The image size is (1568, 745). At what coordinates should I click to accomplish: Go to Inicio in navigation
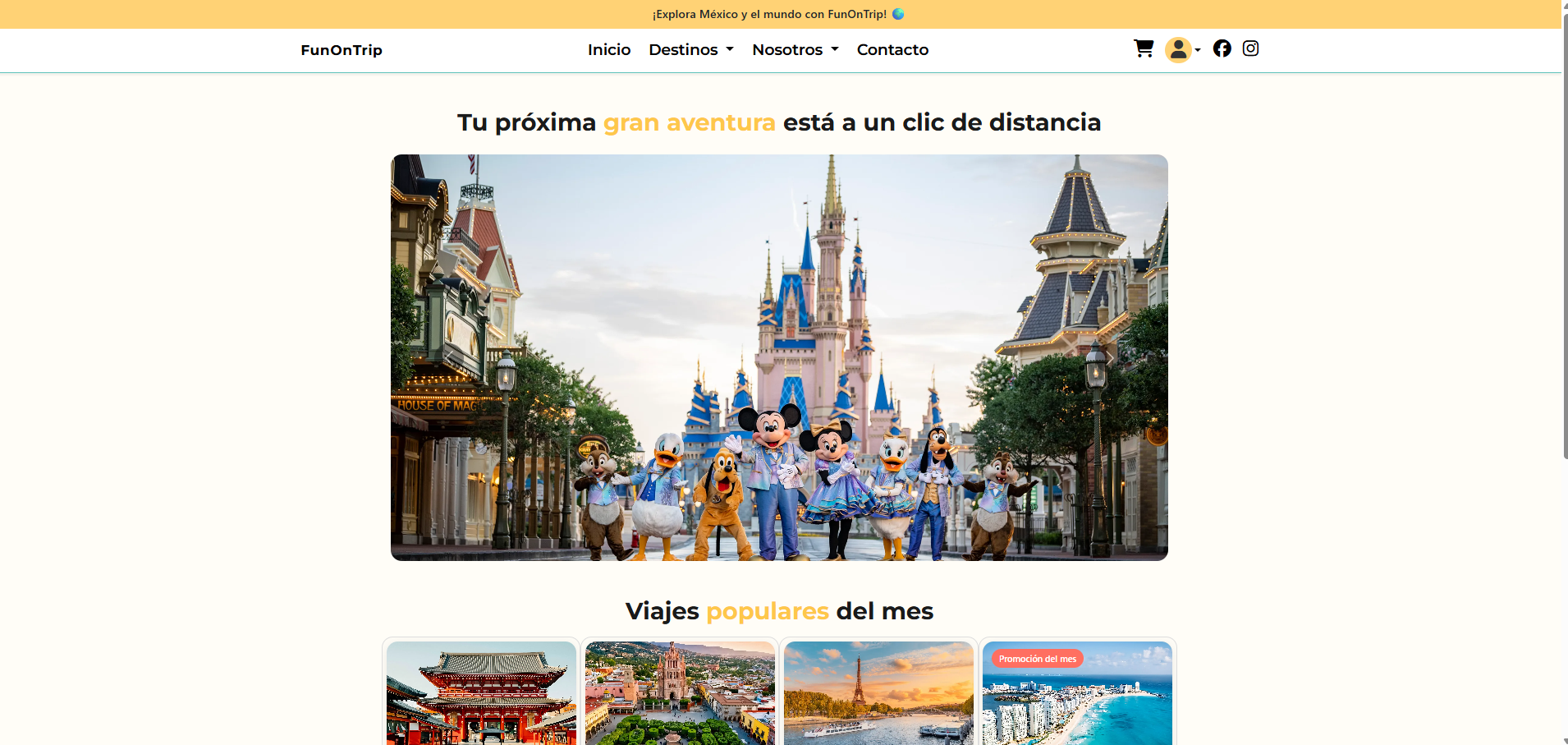(609, 49)
